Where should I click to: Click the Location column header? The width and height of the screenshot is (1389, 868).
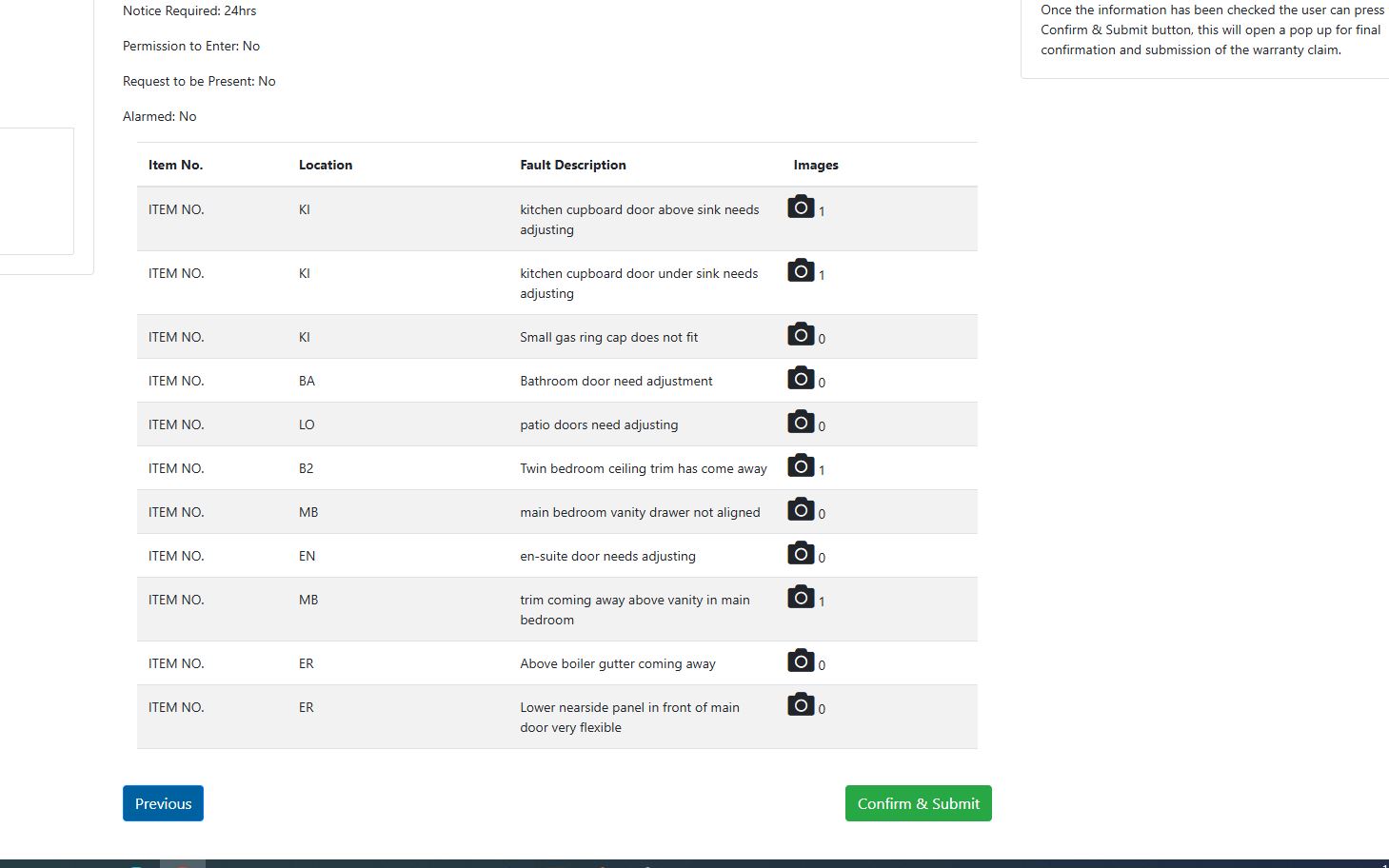point(326,165)
